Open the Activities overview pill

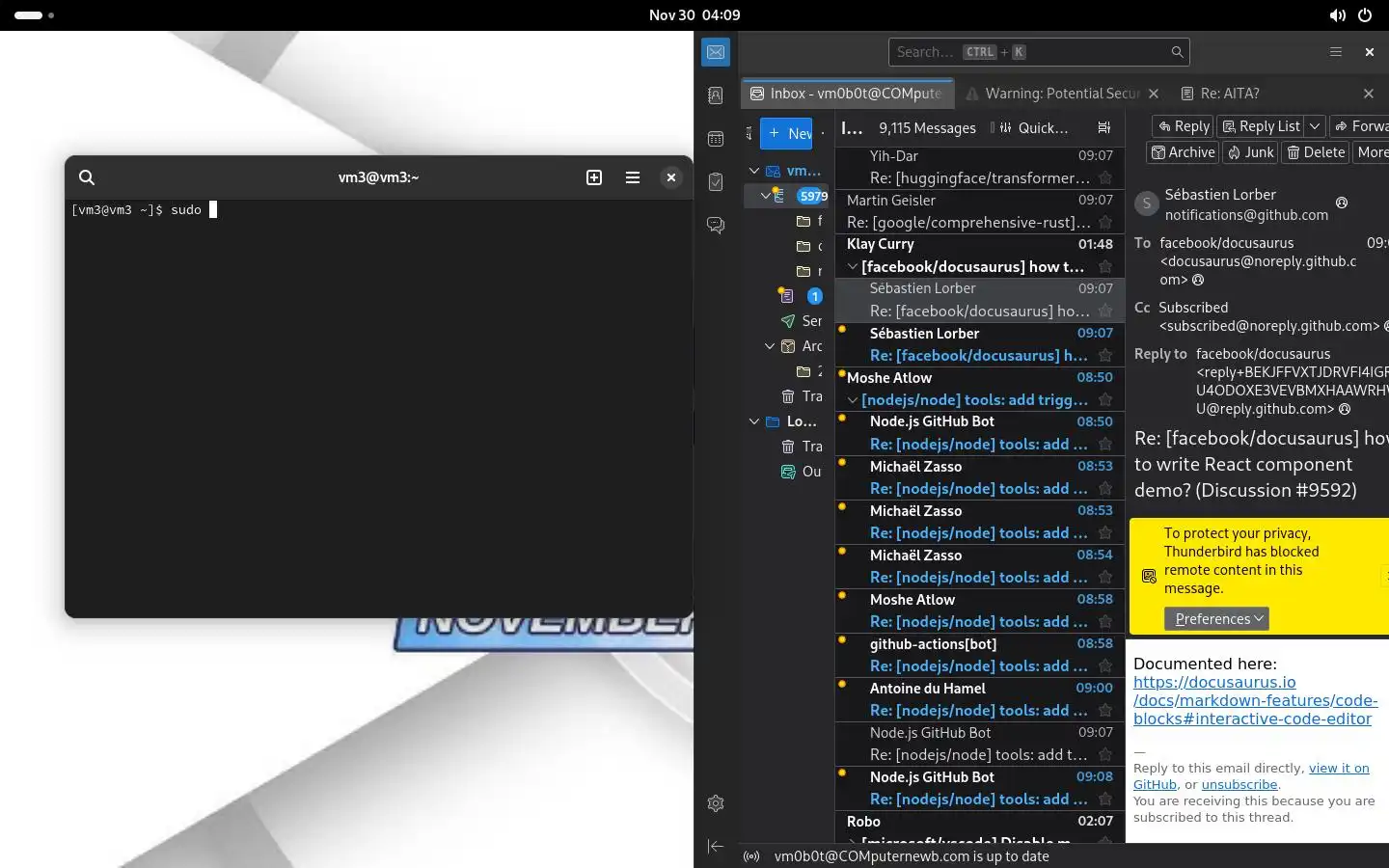point(34,15)
